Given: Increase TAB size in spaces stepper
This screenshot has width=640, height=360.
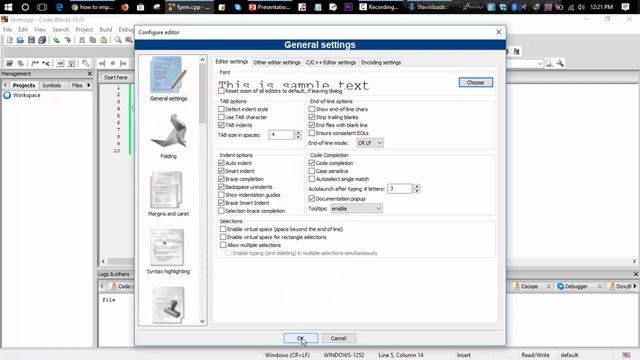Looking at the screenshot, I should pos(298,132).
